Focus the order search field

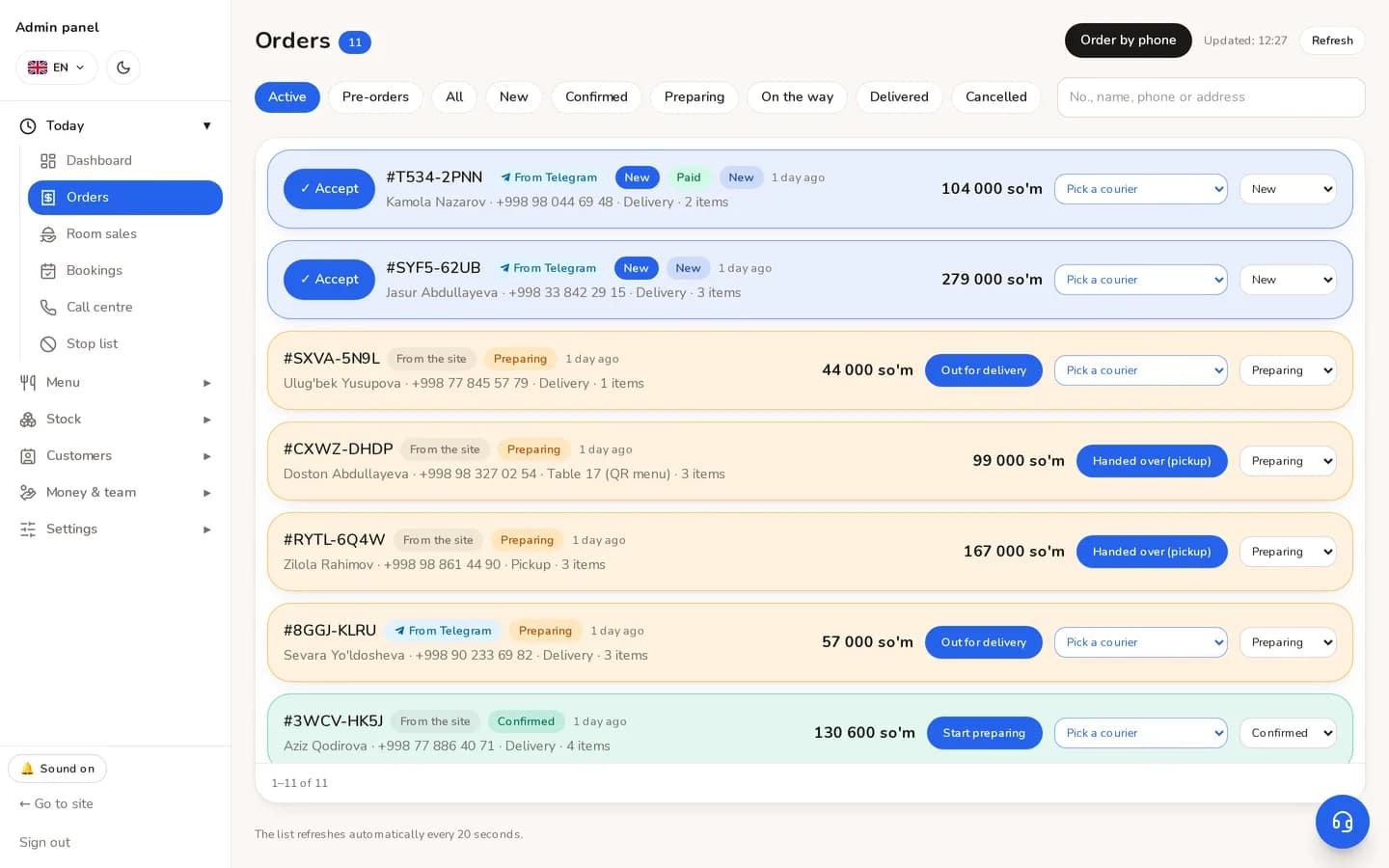[x=1211, y=97]
